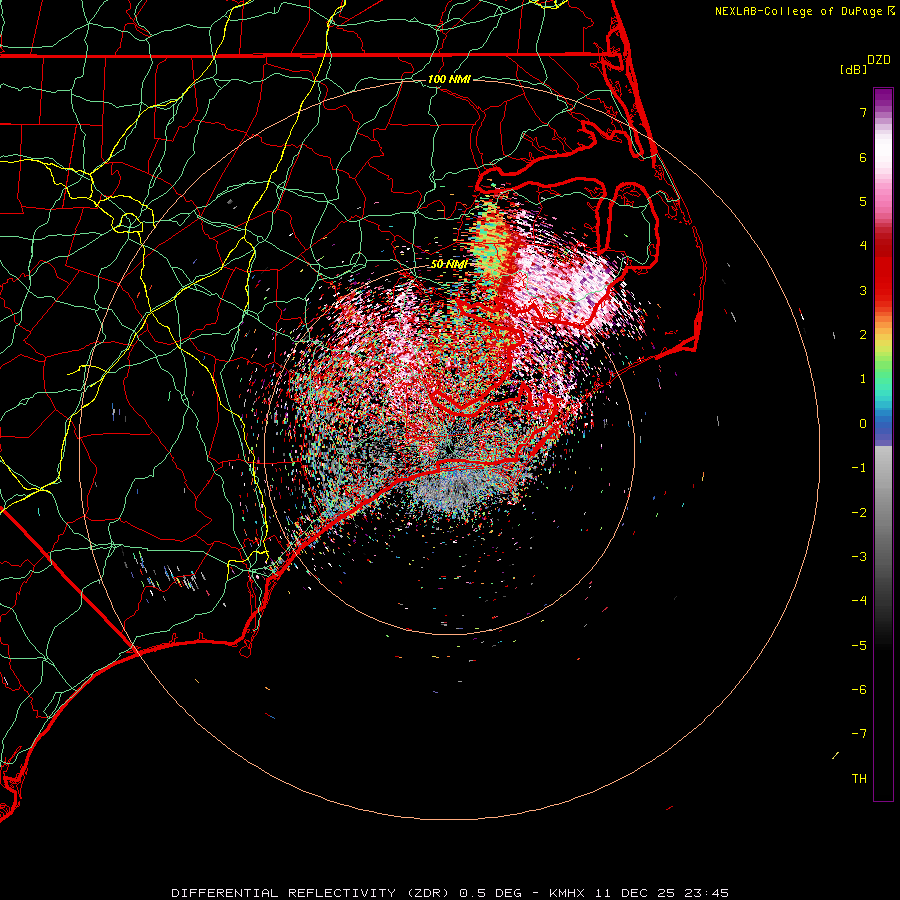Click the -2 value on color scale
The width and height of the screenshot is (900, 900).
[x=859, y=513]
